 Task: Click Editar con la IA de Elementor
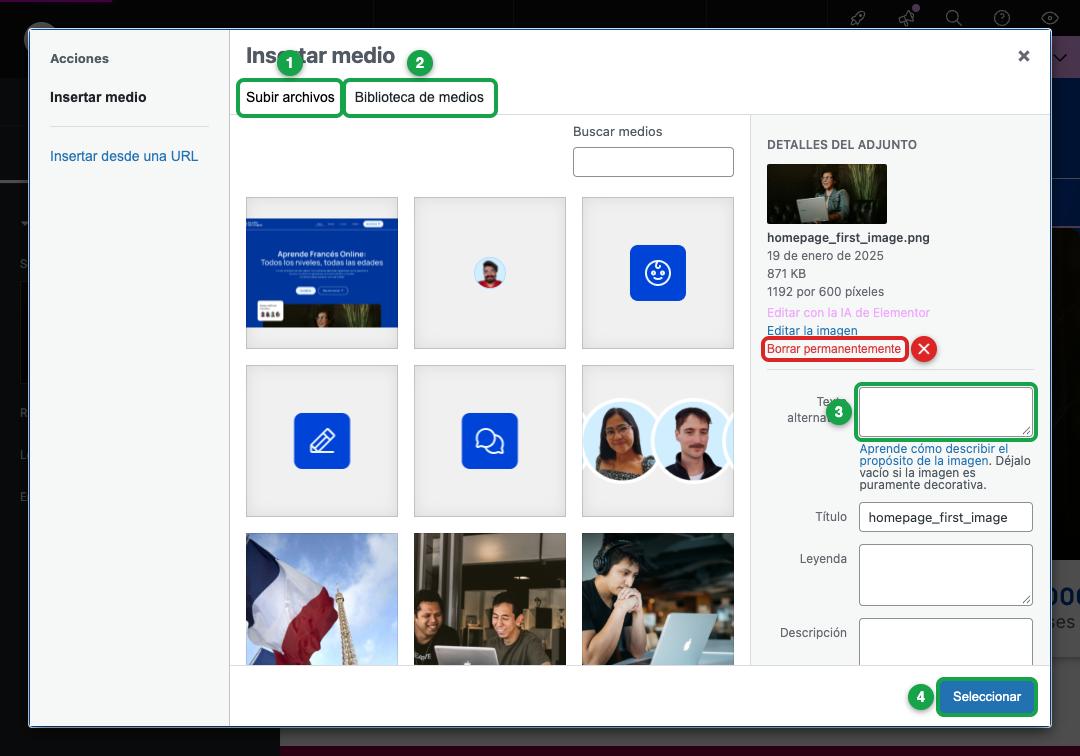848,313
